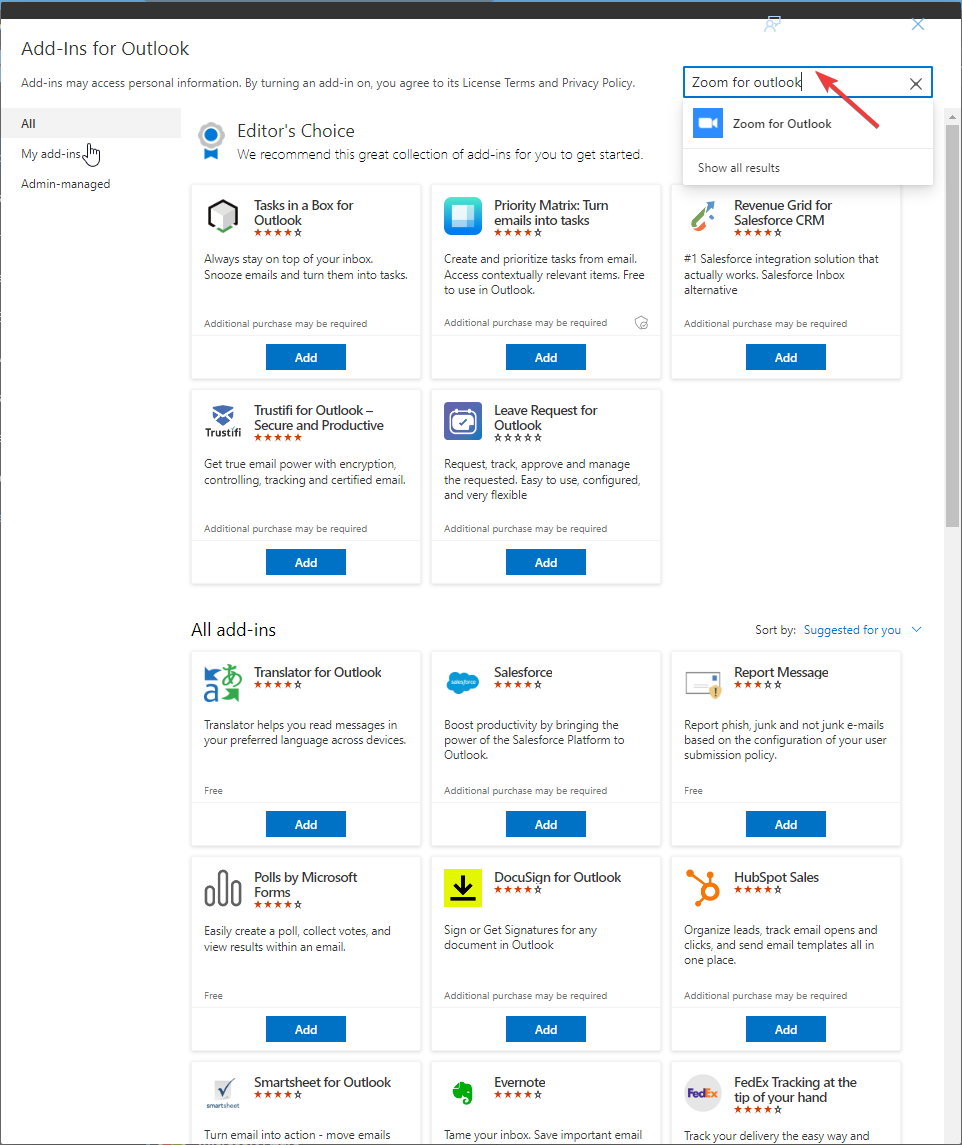Add Translator for Outlook
Viewport: 962px width, 1145px height.
point(305,824)
